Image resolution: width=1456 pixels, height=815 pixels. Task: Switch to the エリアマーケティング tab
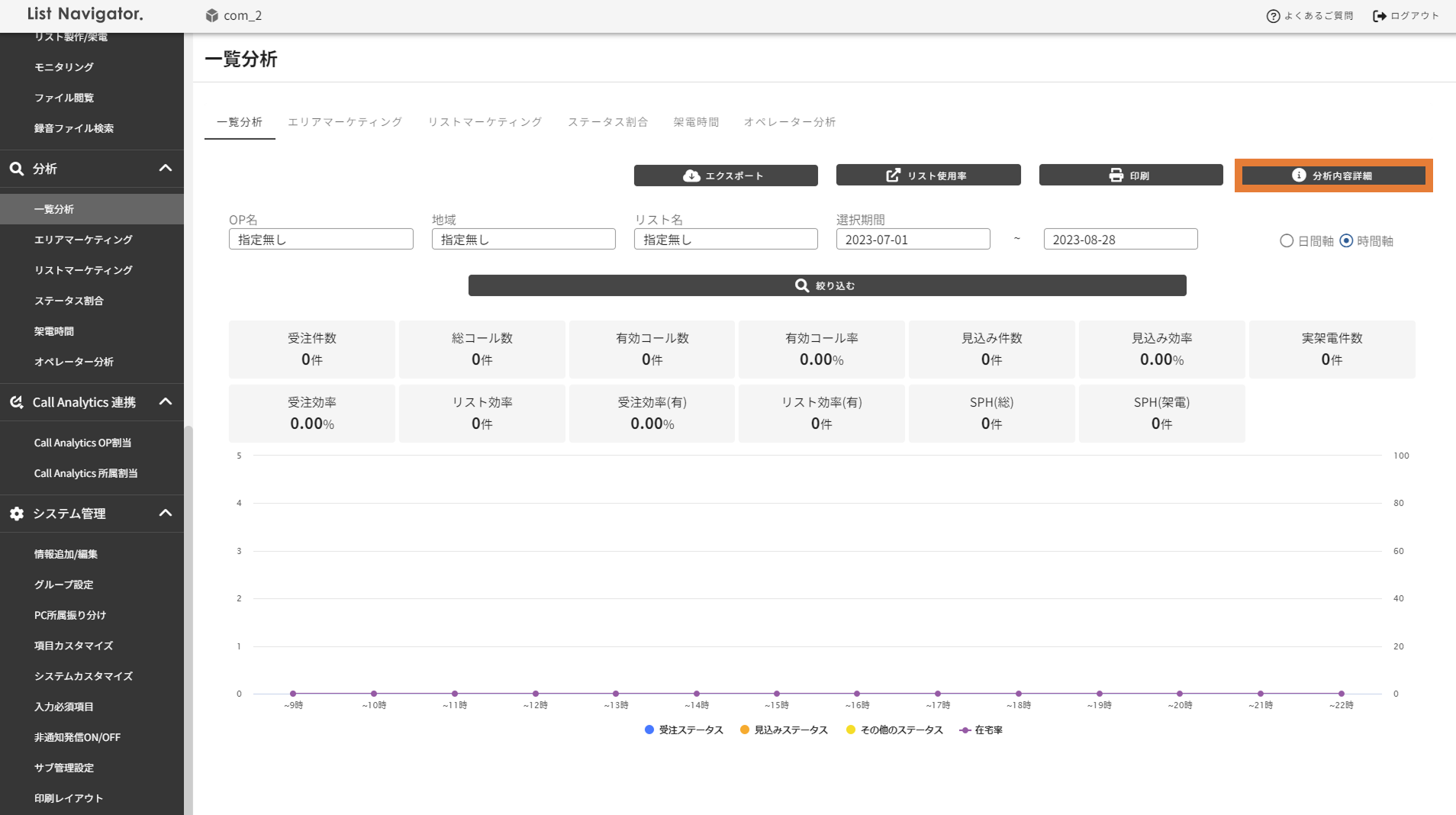345,122
